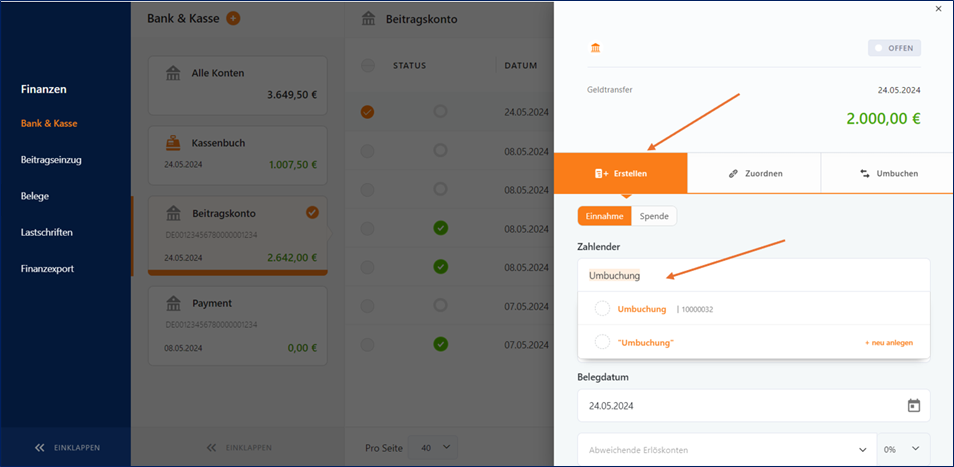954x467 pixels.
Task: Add a new account with the orange plus icon
Action: pyautogui.click(x=233, y=18)
